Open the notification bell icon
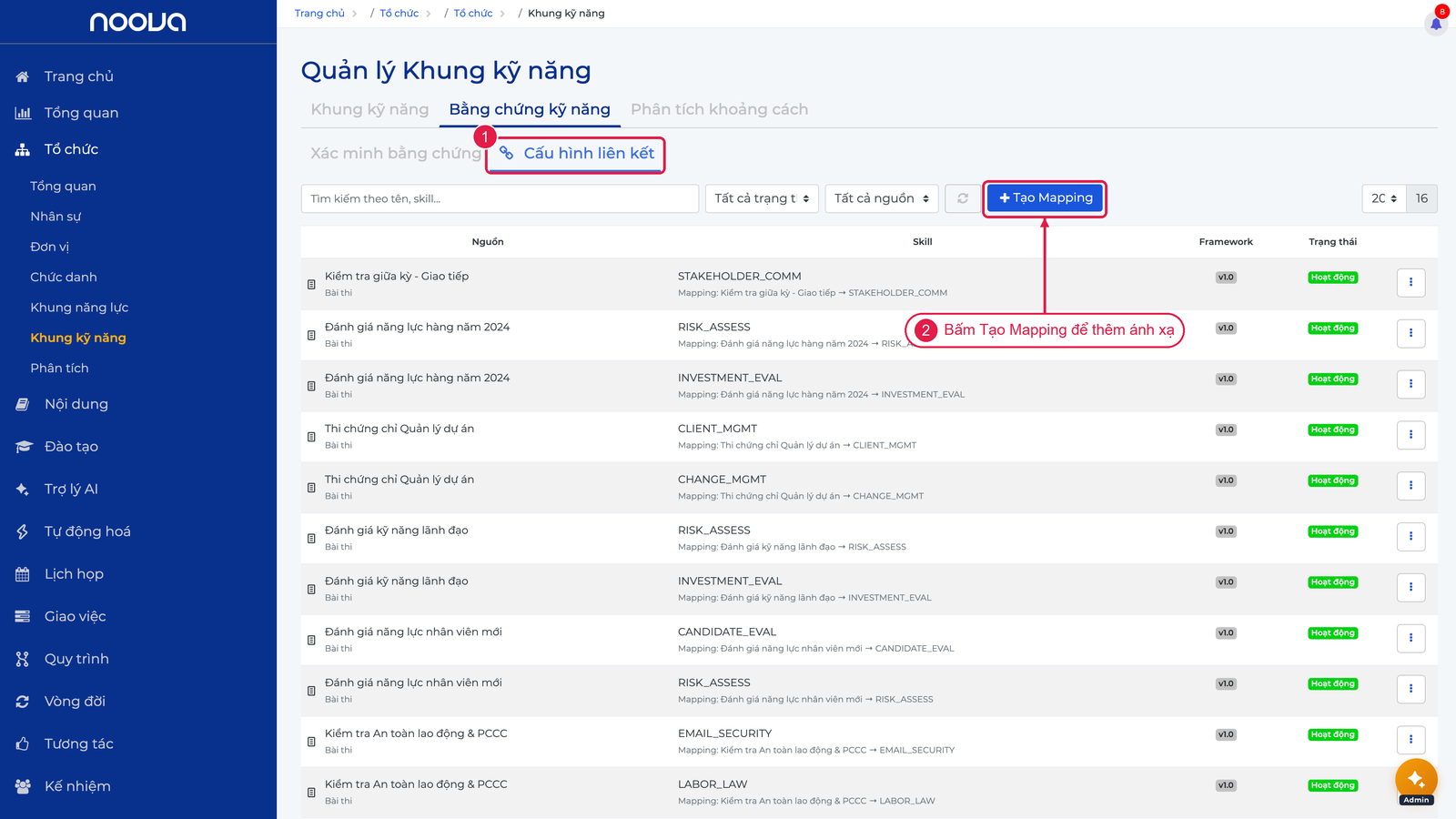1456x819 pixels. coord(1436,23)
